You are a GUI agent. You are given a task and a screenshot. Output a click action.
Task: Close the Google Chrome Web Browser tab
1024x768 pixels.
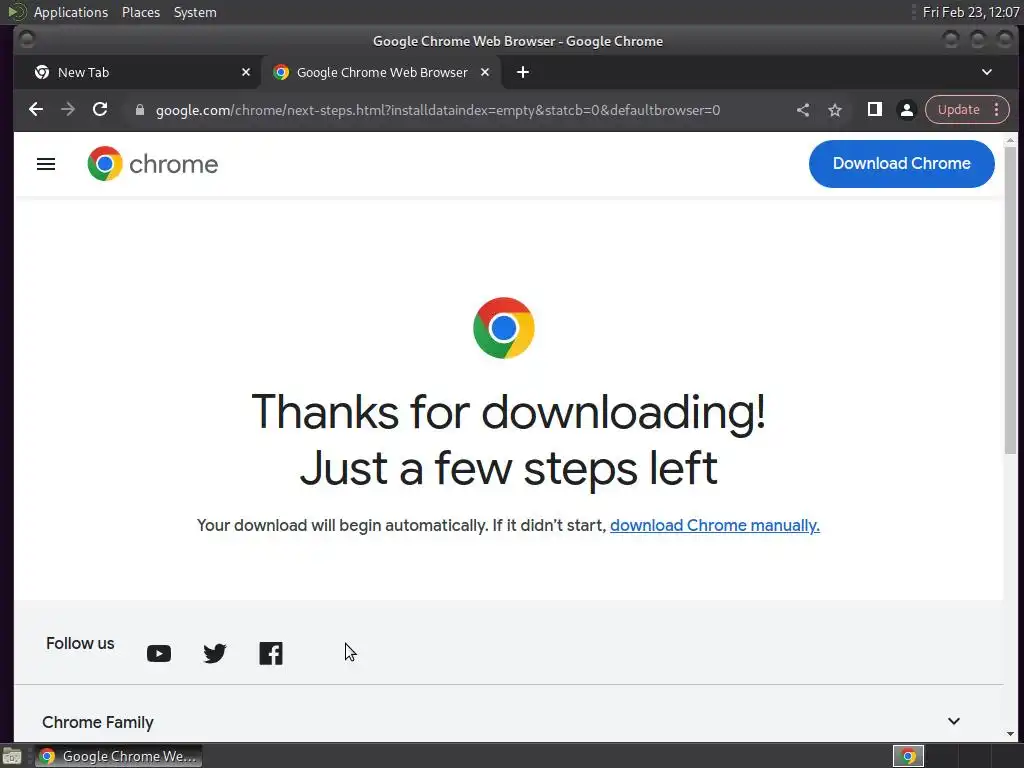click(485, 72)
